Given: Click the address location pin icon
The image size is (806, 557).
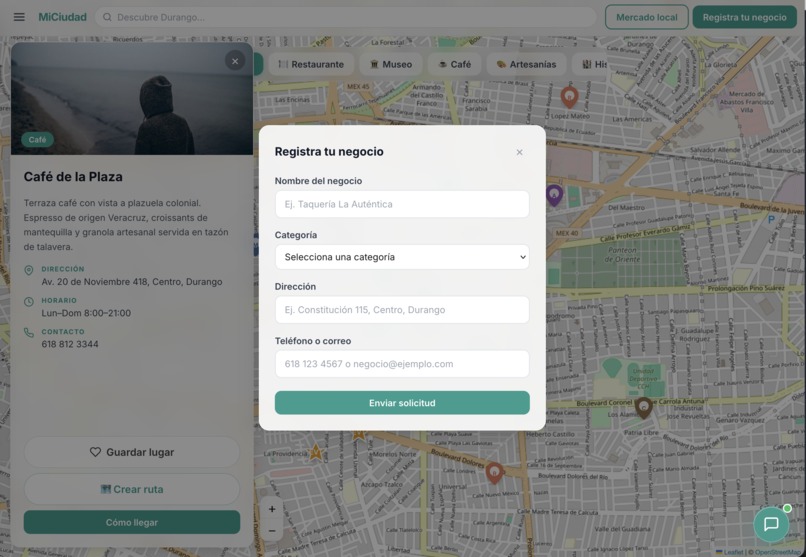Looking at the screenshot, I should point(29,270).
